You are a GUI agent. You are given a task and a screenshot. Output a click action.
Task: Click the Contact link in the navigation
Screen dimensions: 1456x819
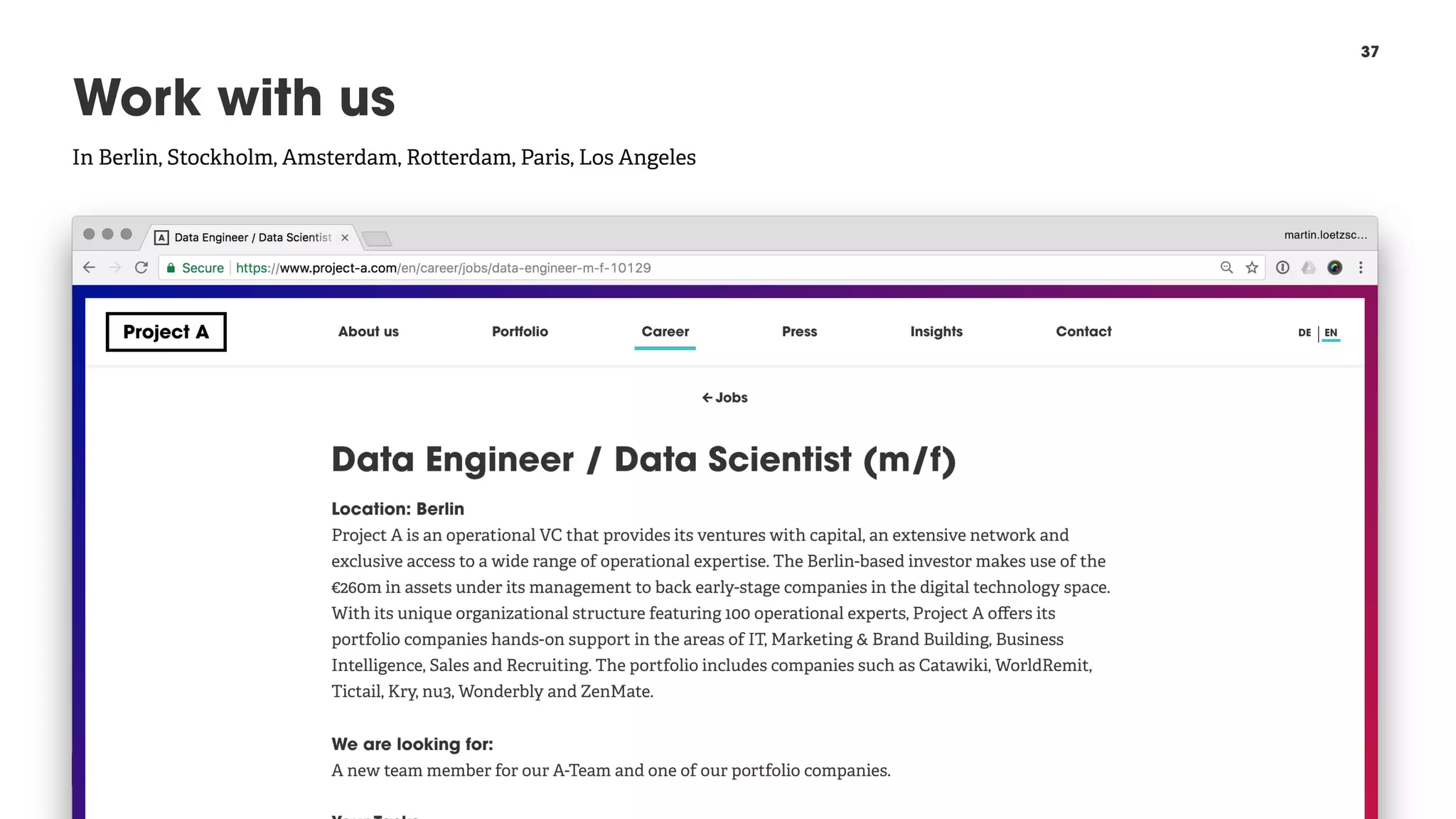click(x=1083, y=331)
